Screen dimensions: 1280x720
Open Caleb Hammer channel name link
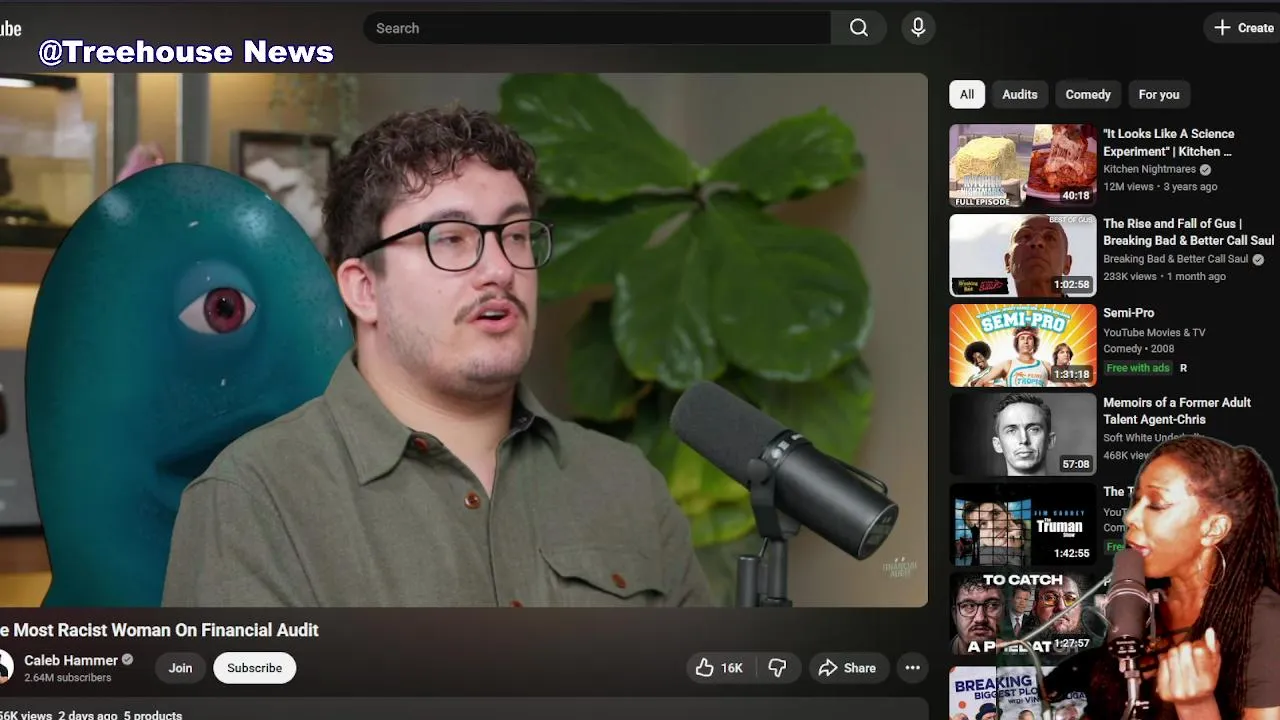point(71,660)
